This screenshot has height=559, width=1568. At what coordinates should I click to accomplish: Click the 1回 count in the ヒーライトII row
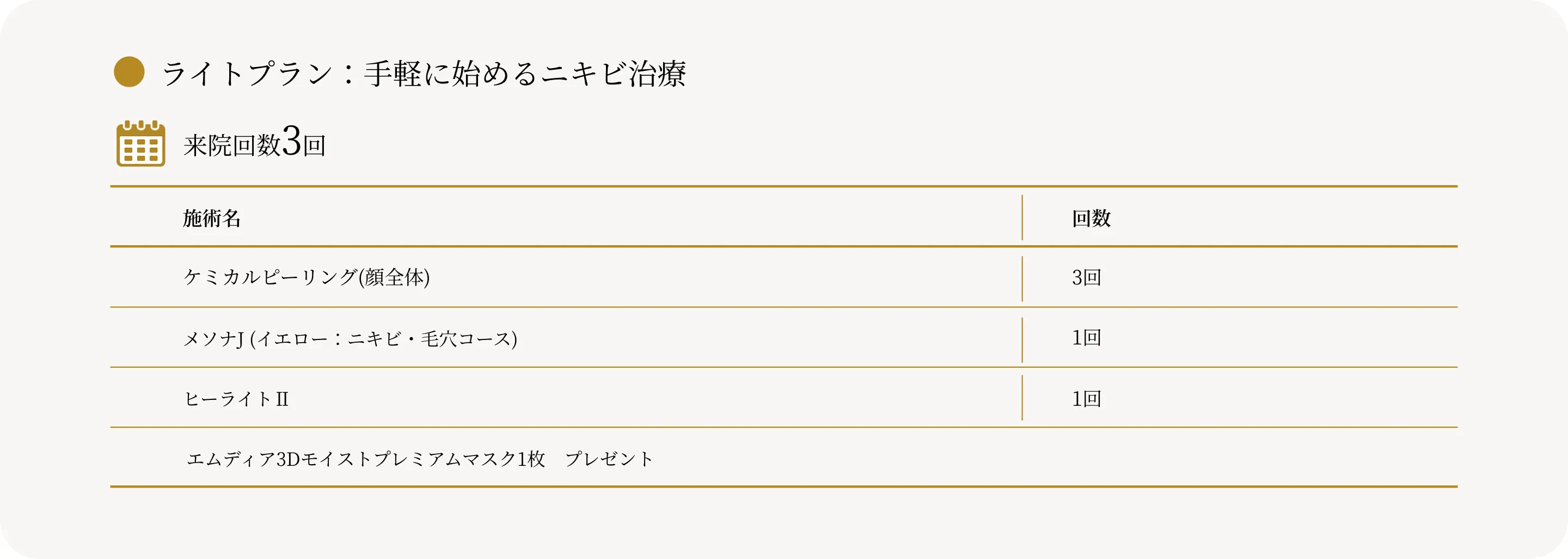coord(1087,399)
